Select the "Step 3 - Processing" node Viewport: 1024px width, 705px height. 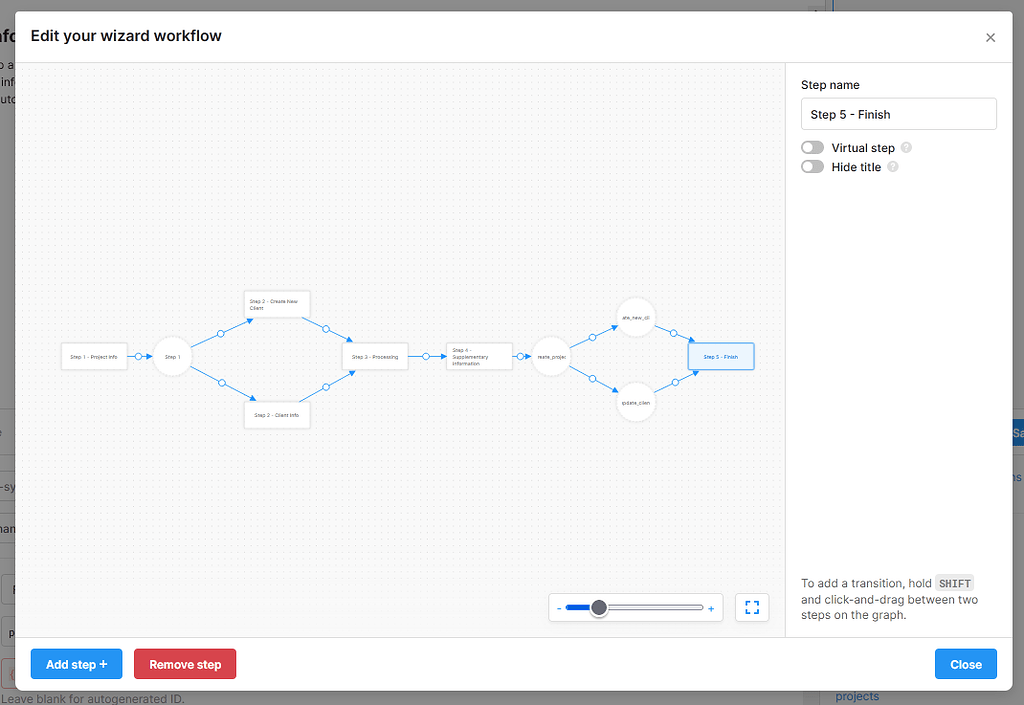coord(375,356)
